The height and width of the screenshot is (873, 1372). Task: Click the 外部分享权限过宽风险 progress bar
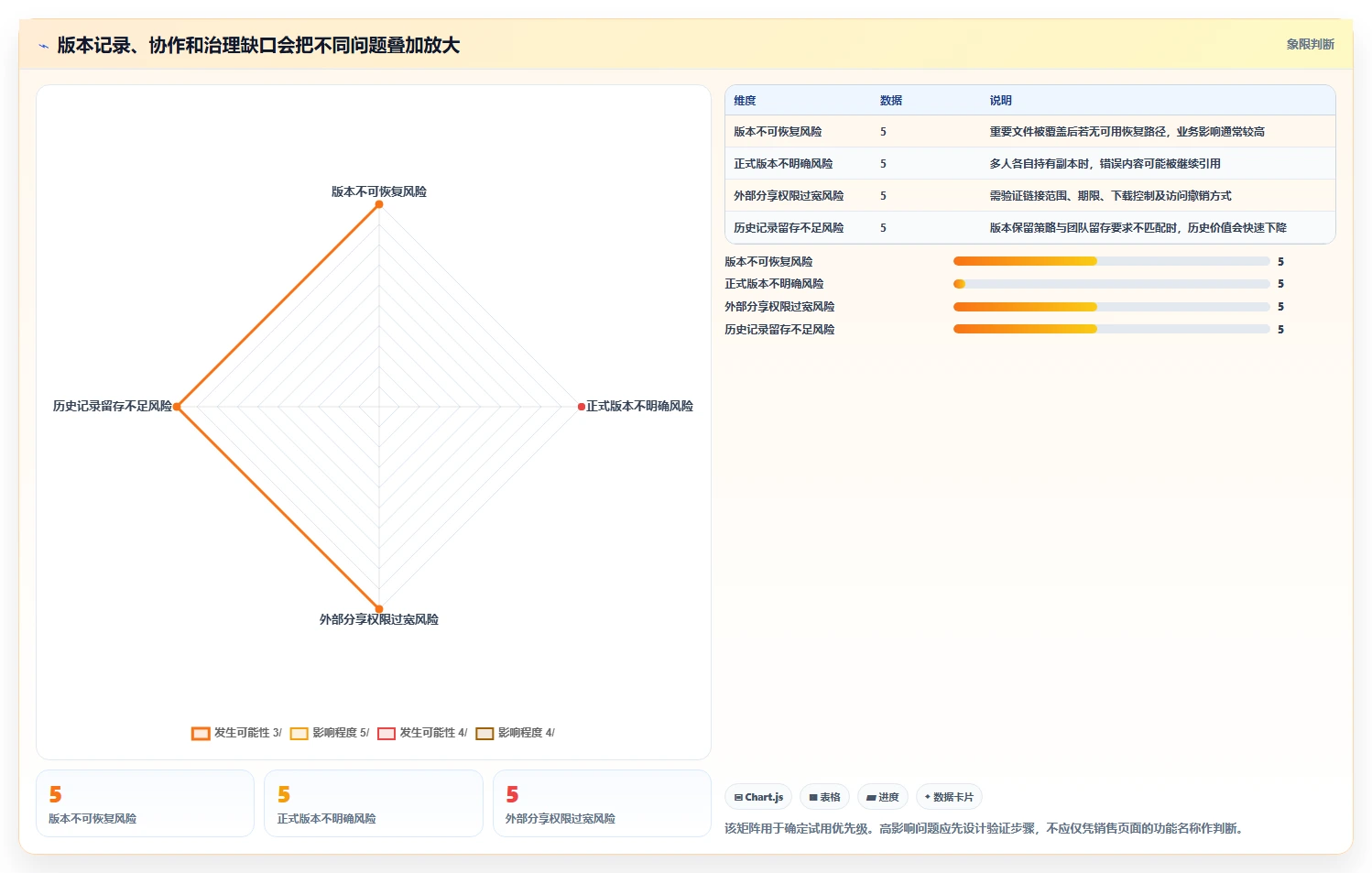coord(1112,307)
